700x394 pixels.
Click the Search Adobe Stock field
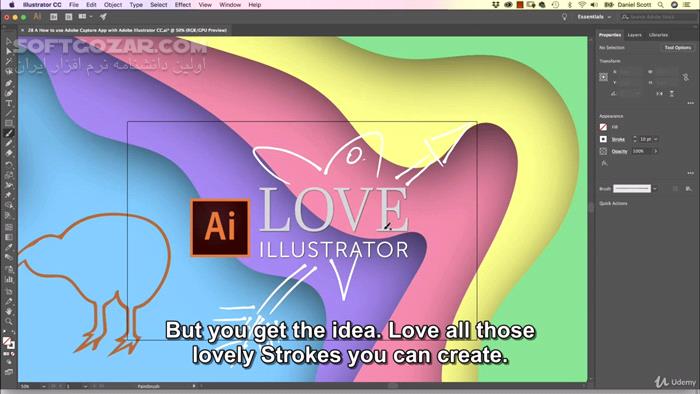657,17
